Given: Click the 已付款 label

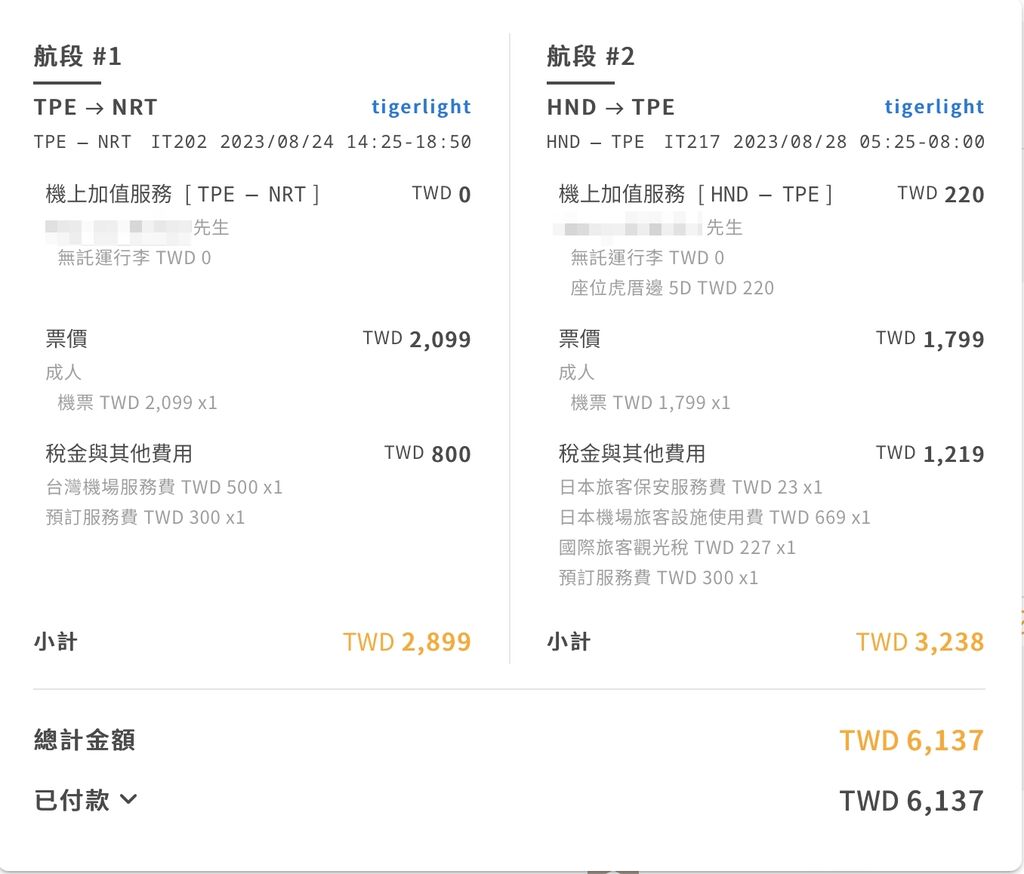Looking at the screenshot, I should 72,800.
